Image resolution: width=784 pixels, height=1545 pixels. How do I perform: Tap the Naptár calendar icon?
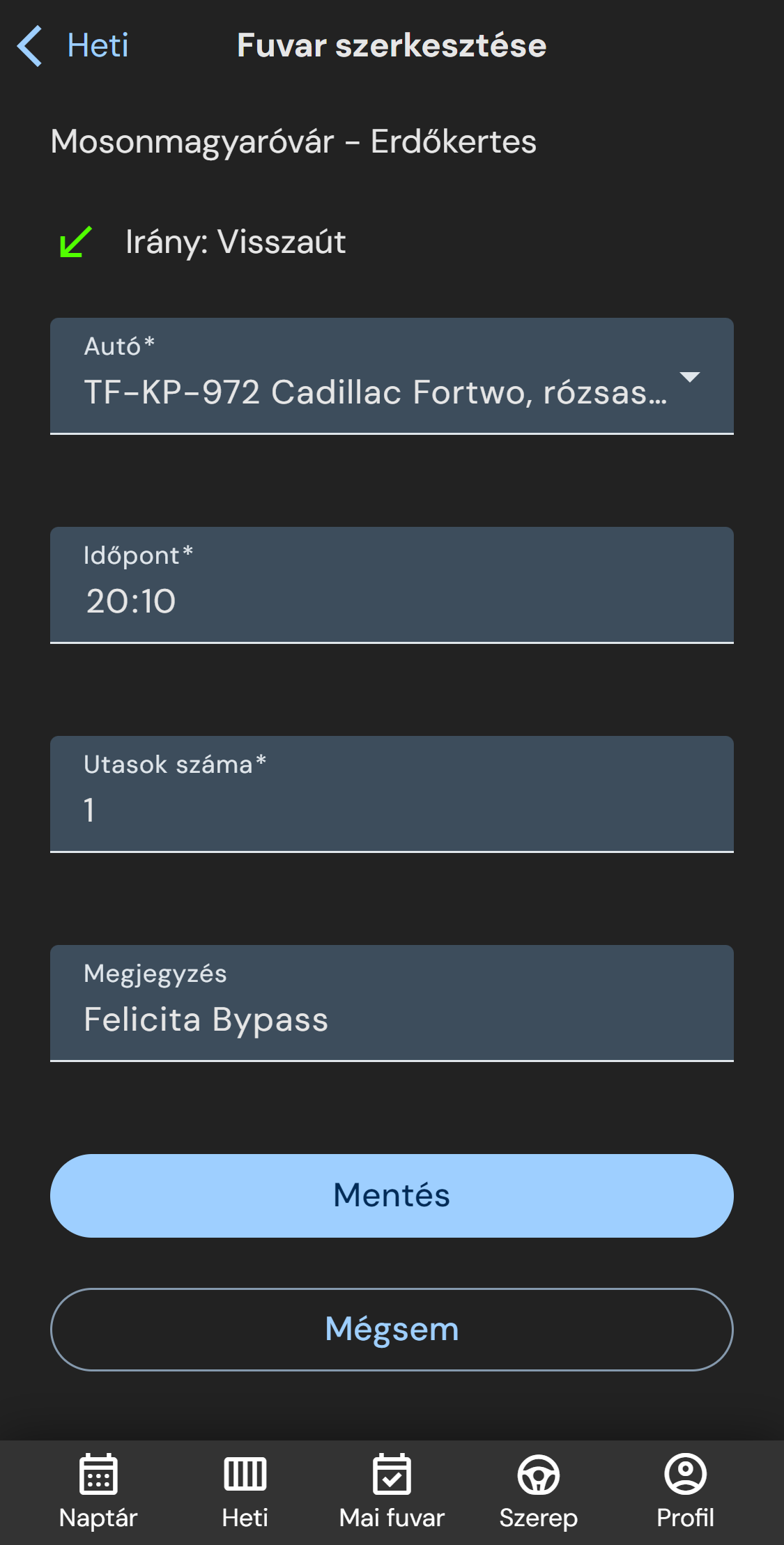tap(98, 1474)
